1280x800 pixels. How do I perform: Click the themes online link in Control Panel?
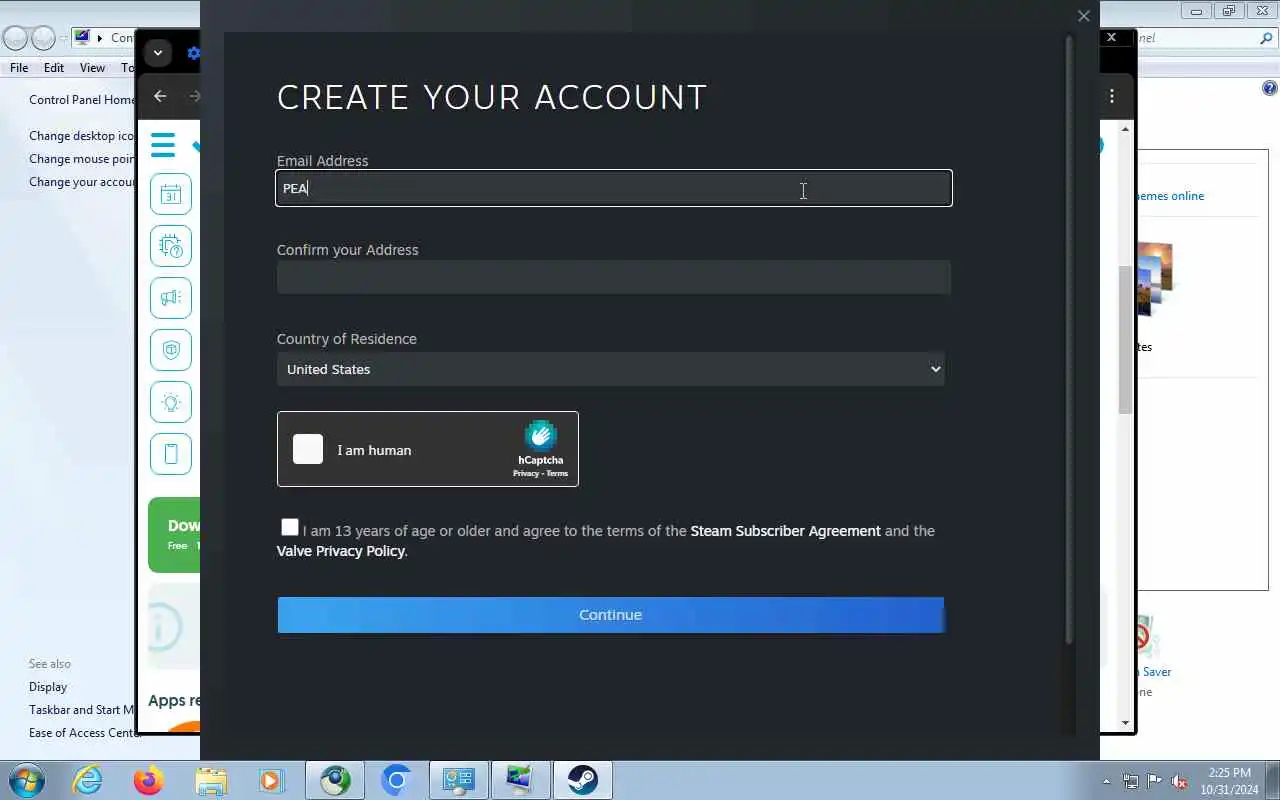point(1170,196)
